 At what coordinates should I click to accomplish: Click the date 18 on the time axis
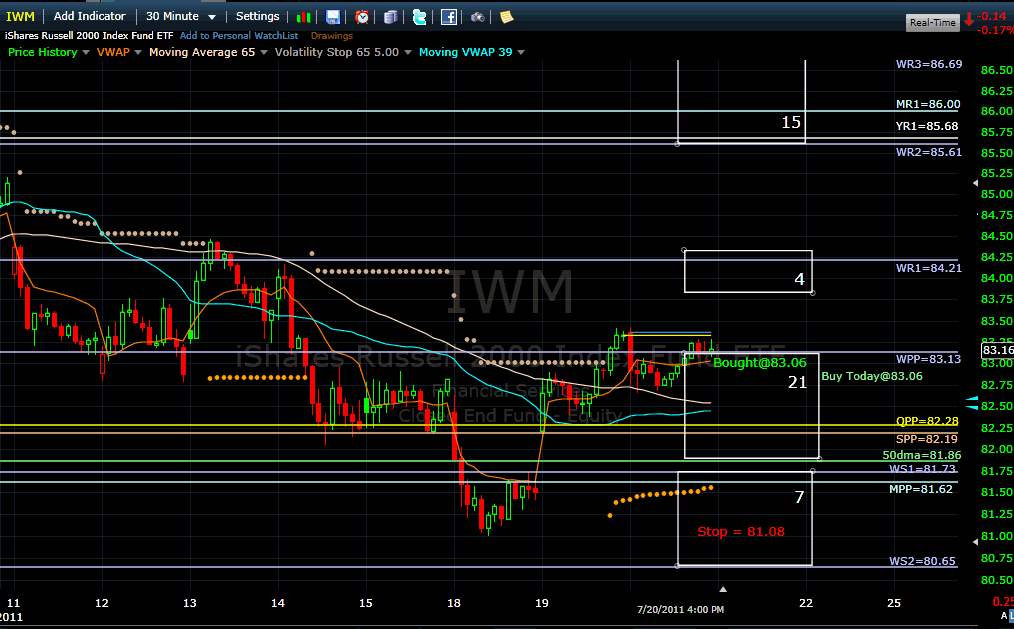(x=454, y=602)
